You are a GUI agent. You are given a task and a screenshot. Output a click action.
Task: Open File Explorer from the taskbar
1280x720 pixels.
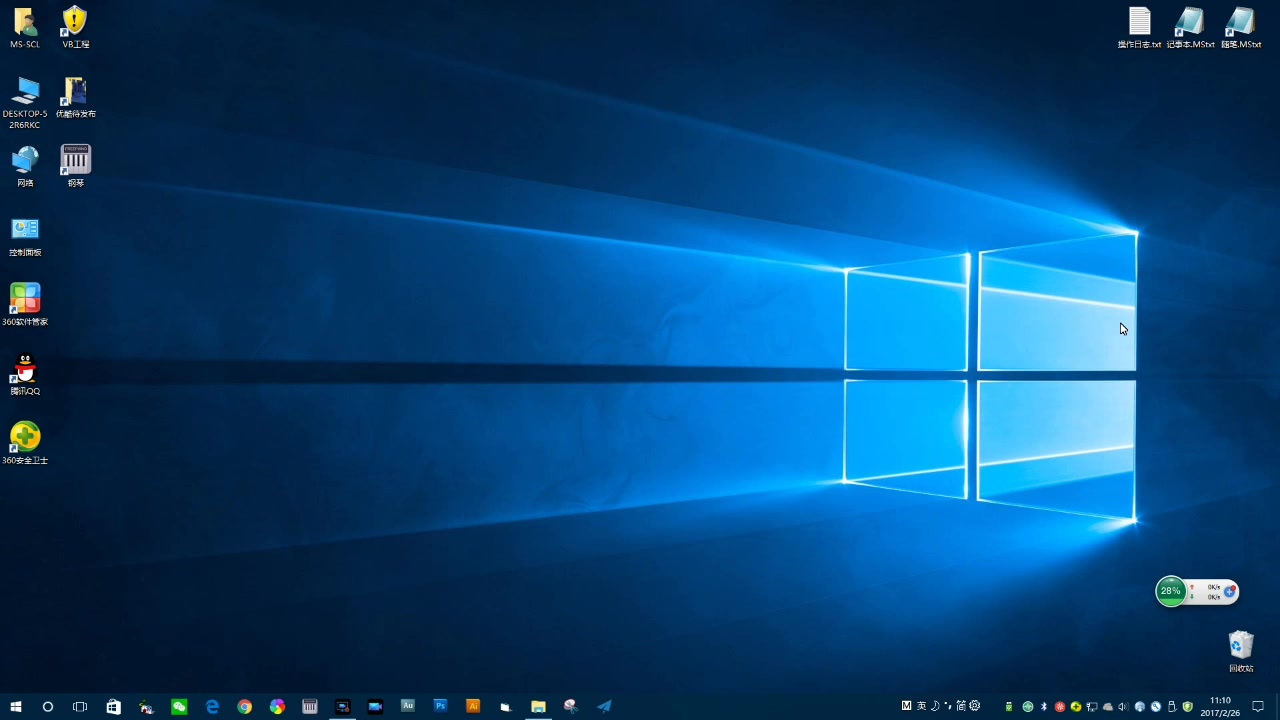tap(538, 706)
